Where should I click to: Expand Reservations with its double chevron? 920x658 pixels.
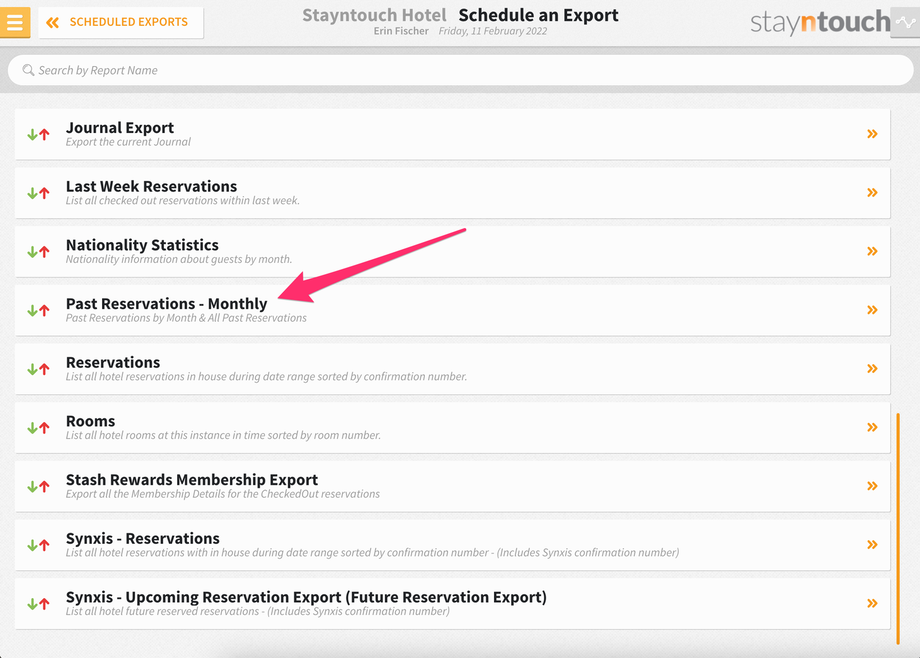[x=872, y=369]
